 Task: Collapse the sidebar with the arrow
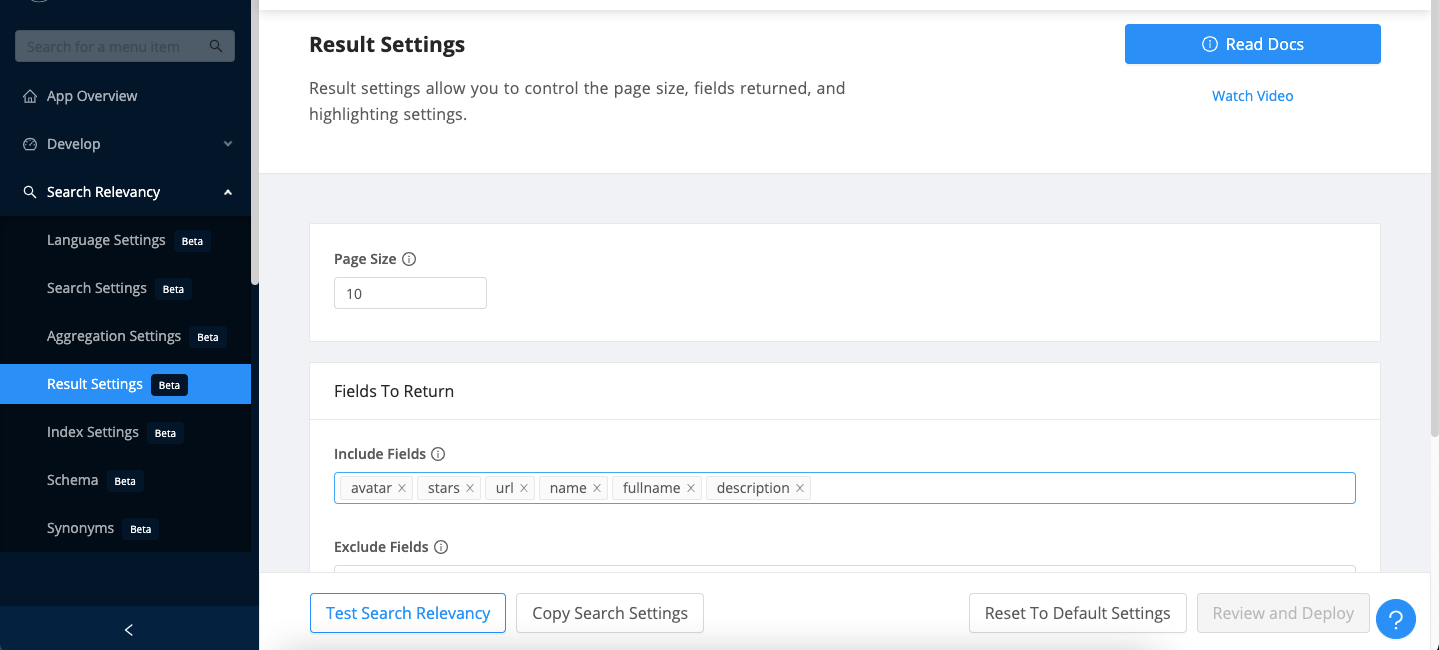(128, 629)
